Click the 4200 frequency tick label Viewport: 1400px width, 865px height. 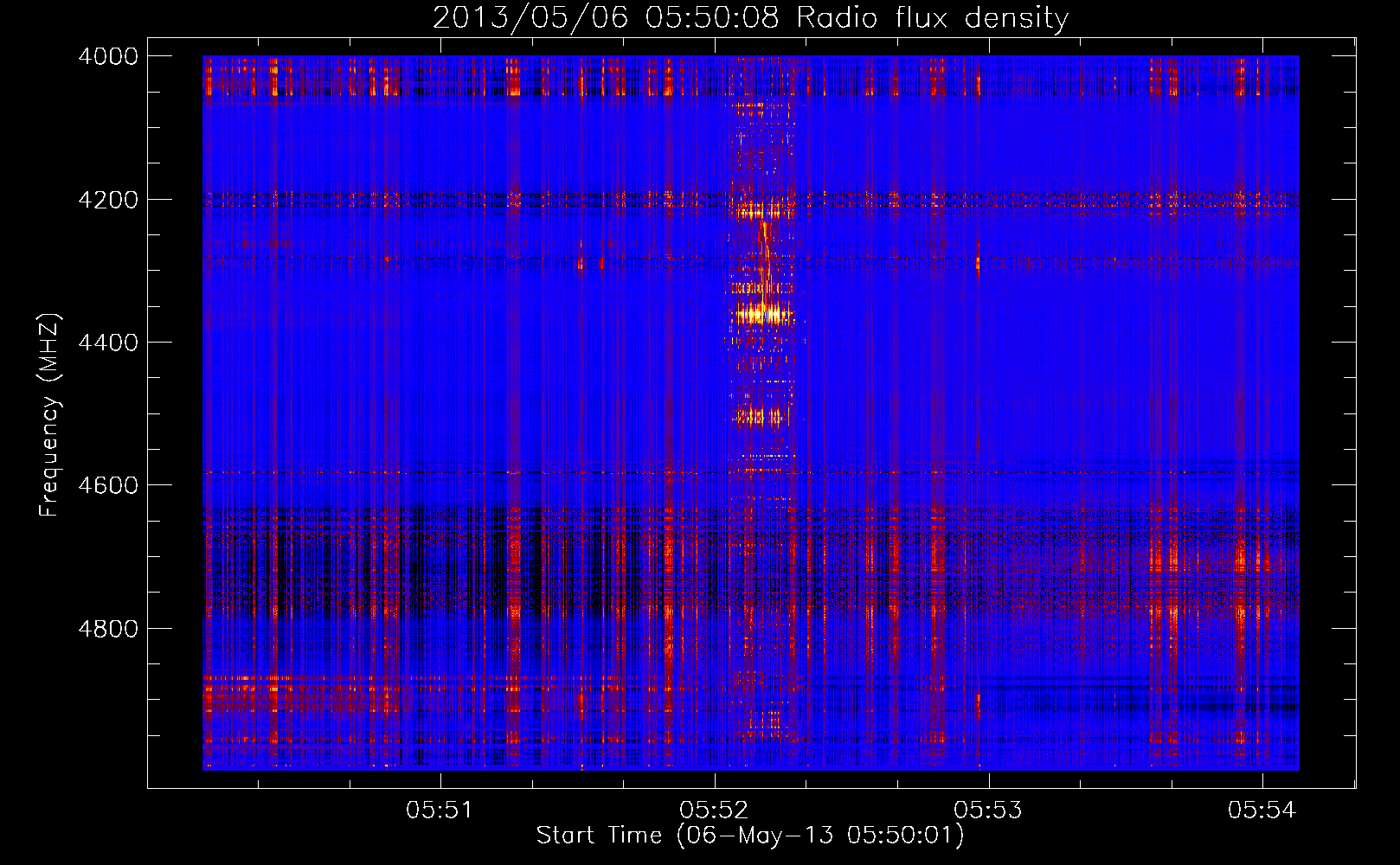[x=108, y=200]
